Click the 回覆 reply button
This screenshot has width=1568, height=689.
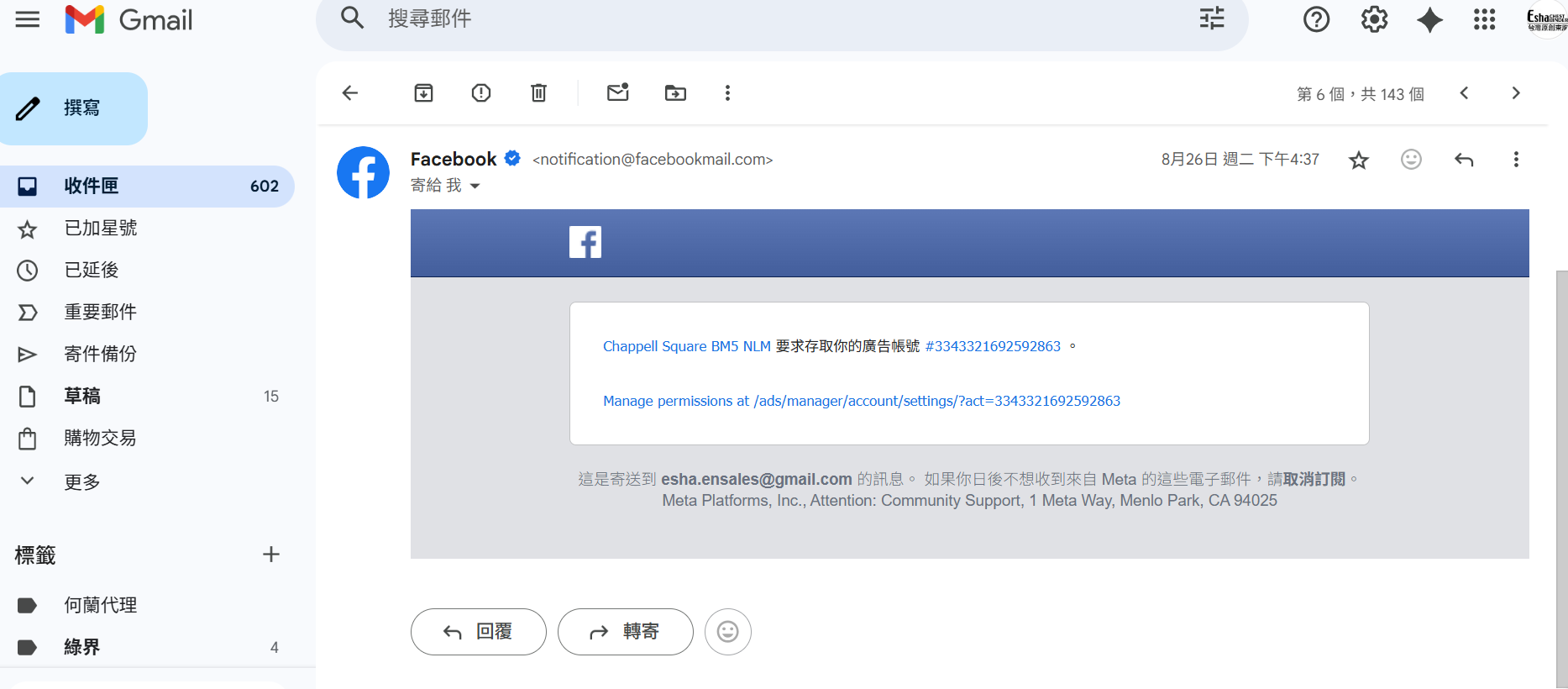(x=479, y=632)
